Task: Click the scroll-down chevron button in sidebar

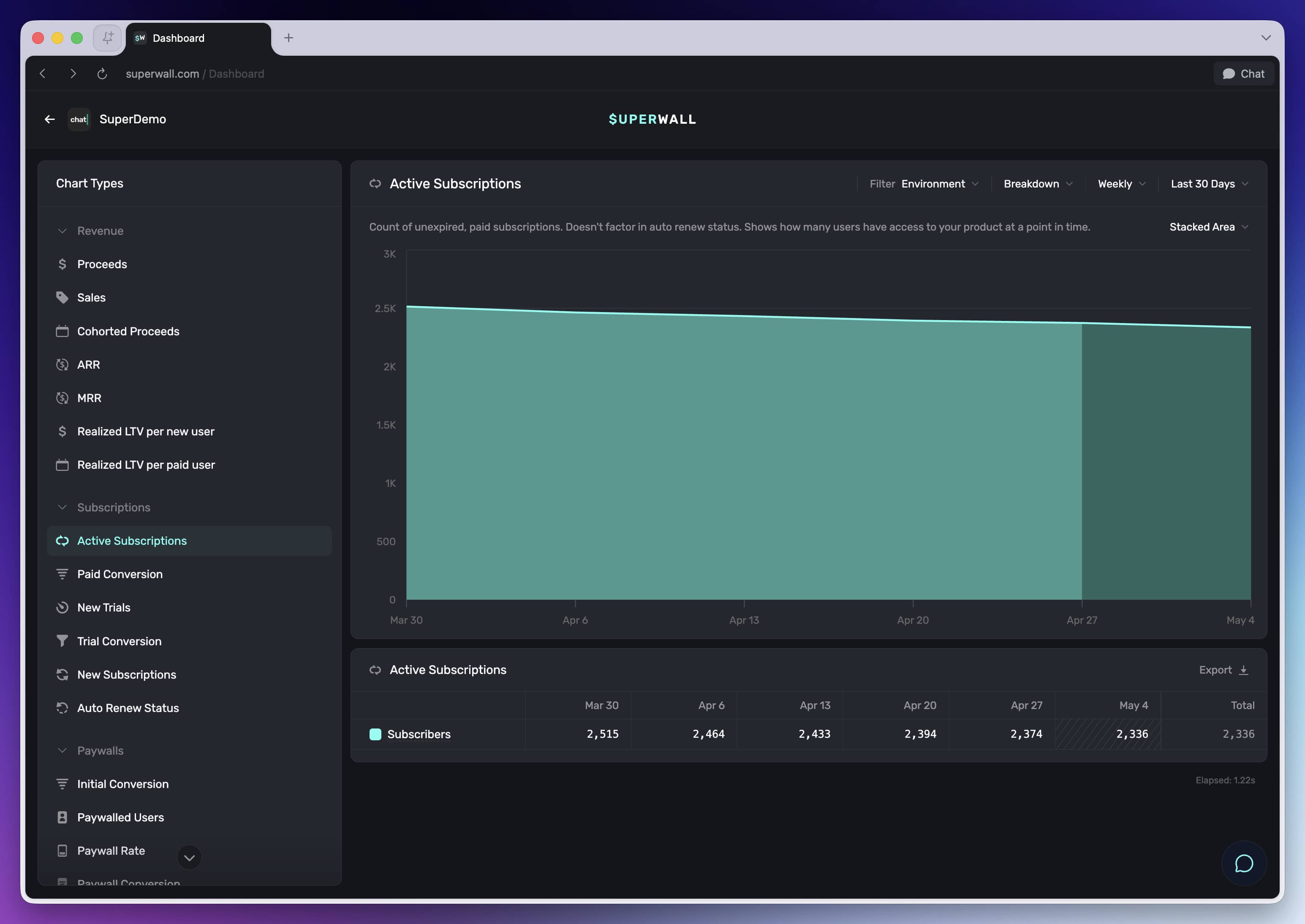Action: point(190,857)
